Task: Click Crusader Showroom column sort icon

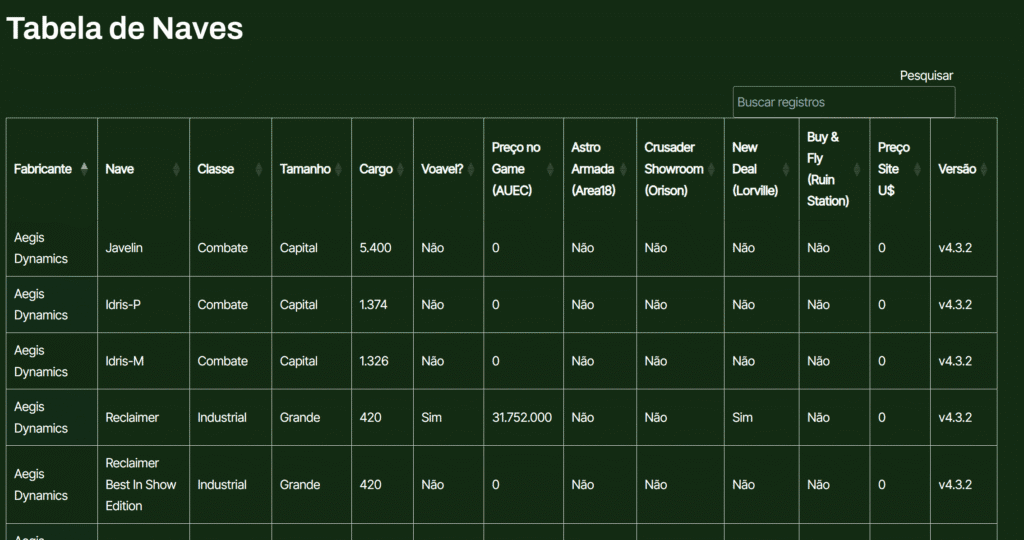Action: [x=711, y=169]
